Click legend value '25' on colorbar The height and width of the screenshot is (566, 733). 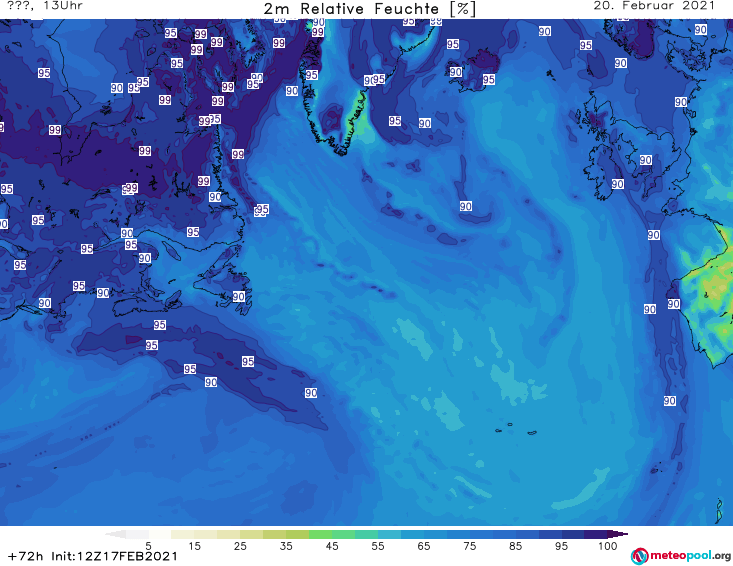click(240, 546)
